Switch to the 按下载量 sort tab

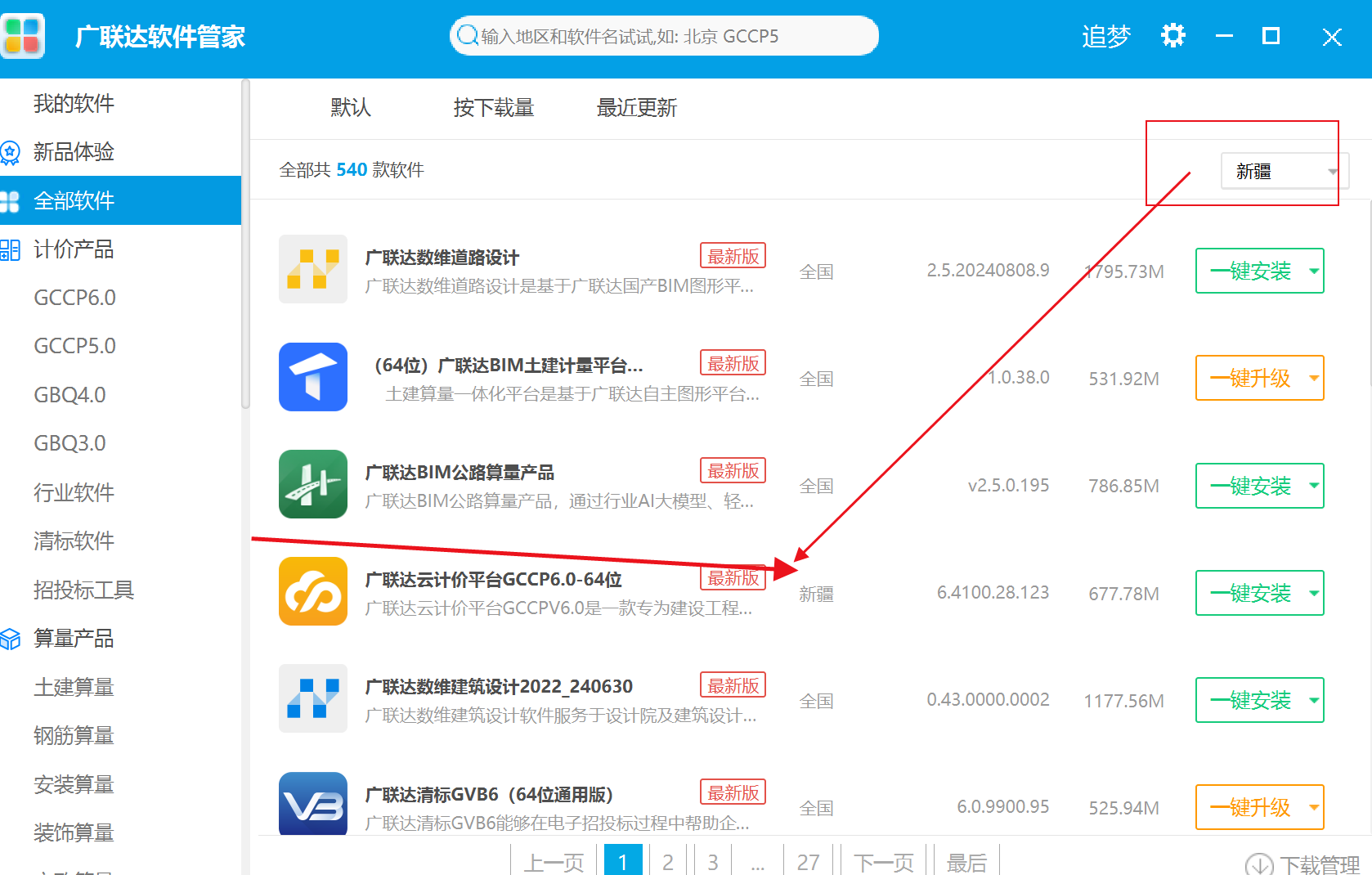point(494,108)
